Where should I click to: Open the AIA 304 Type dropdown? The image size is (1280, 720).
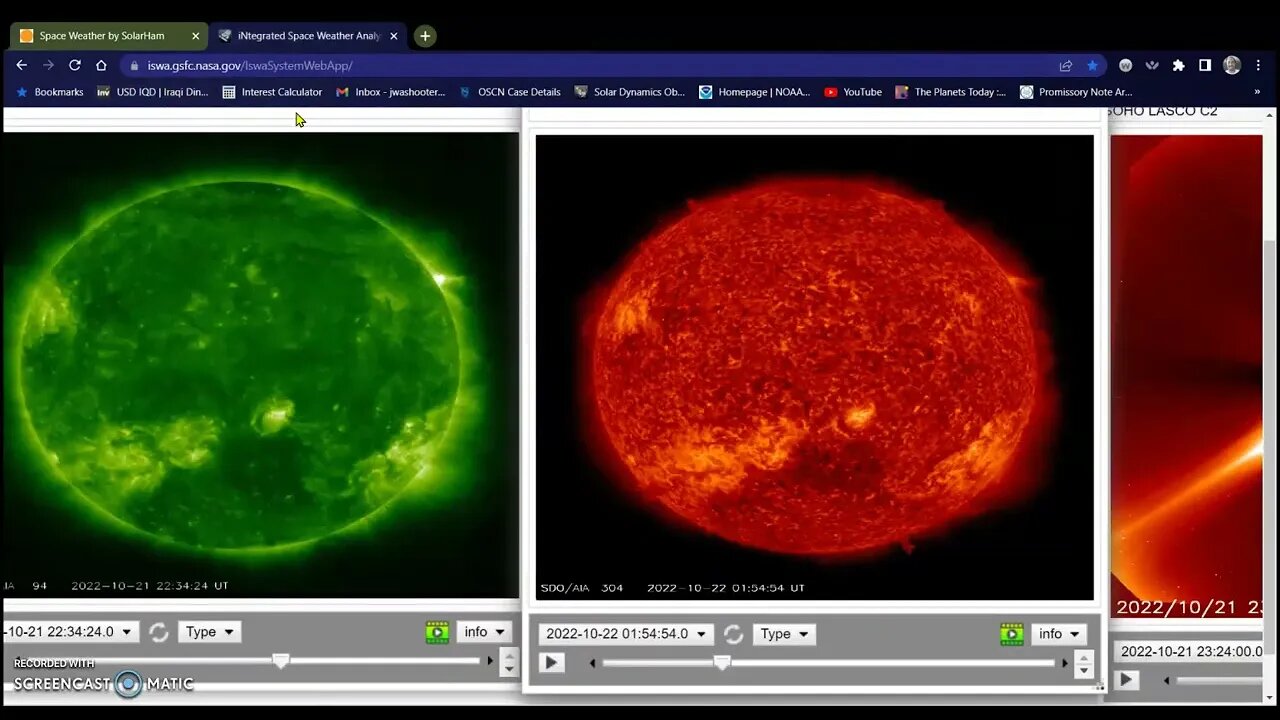(x=784, y=634)
